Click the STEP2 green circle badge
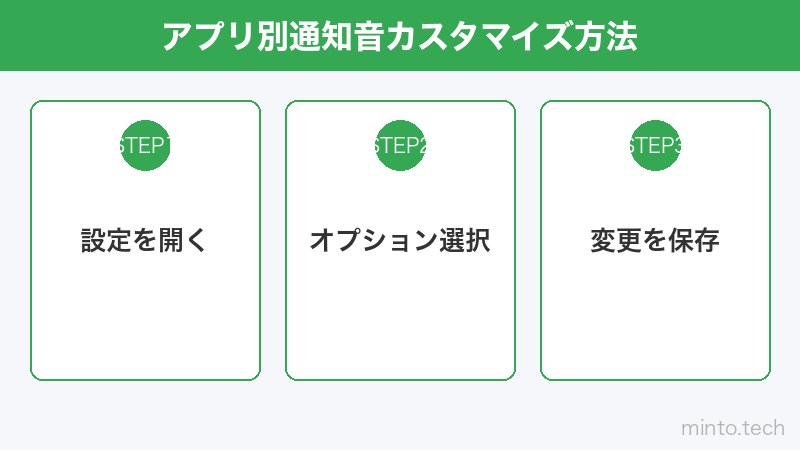The height and width of the screenshot is (450, 800). tap(400, 145)
